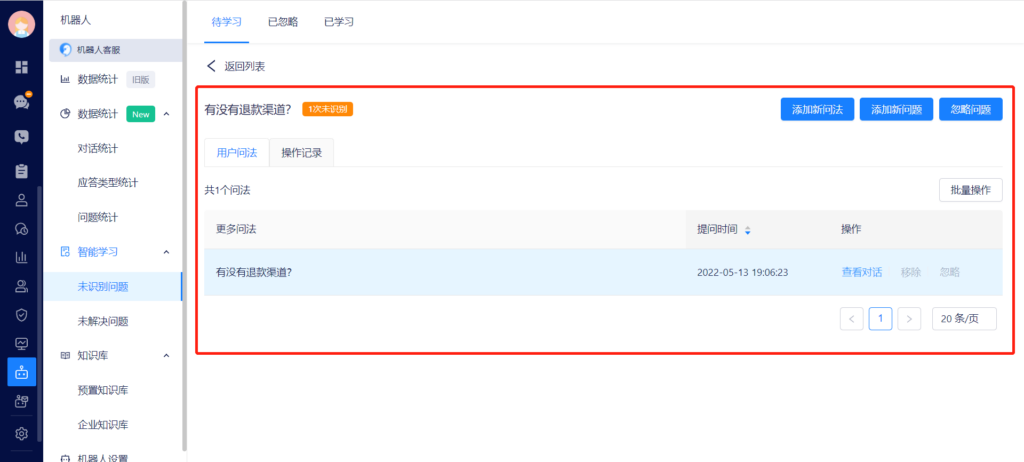Click 查看对话 link in the table row
Screen dimensions: 1024x462
[861, 272]
